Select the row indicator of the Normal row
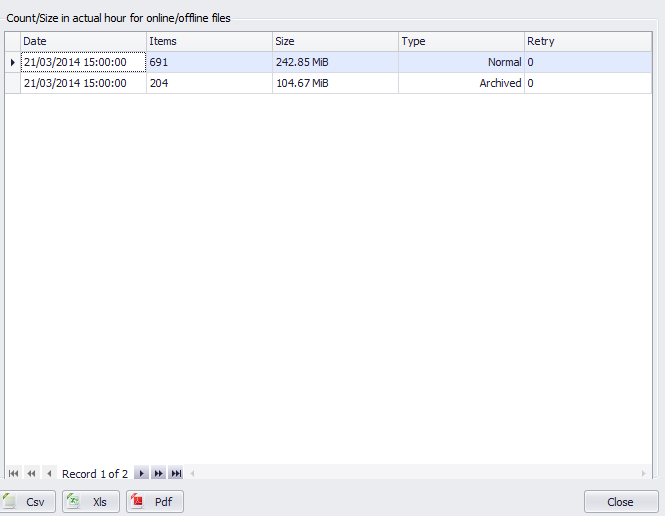The width and height of the screenshot is (665, 516). point(13,62)
